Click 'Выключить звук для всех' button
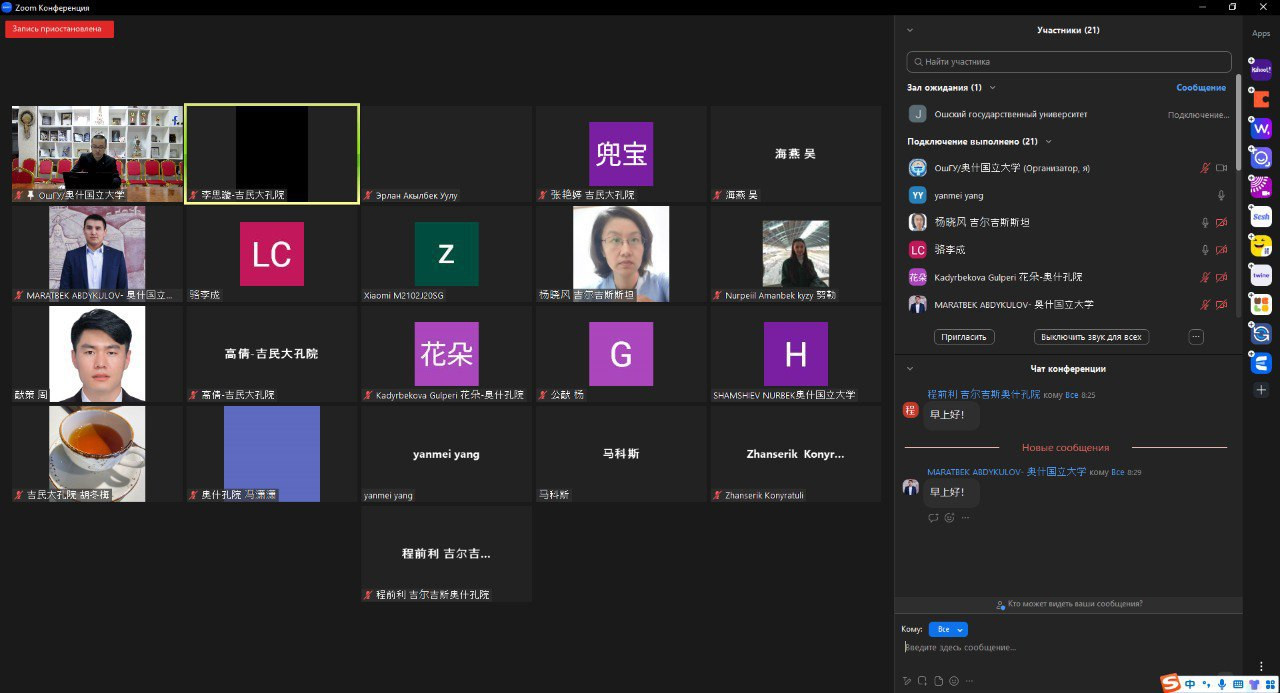 pyautogui.click(x=1091, y=337)
